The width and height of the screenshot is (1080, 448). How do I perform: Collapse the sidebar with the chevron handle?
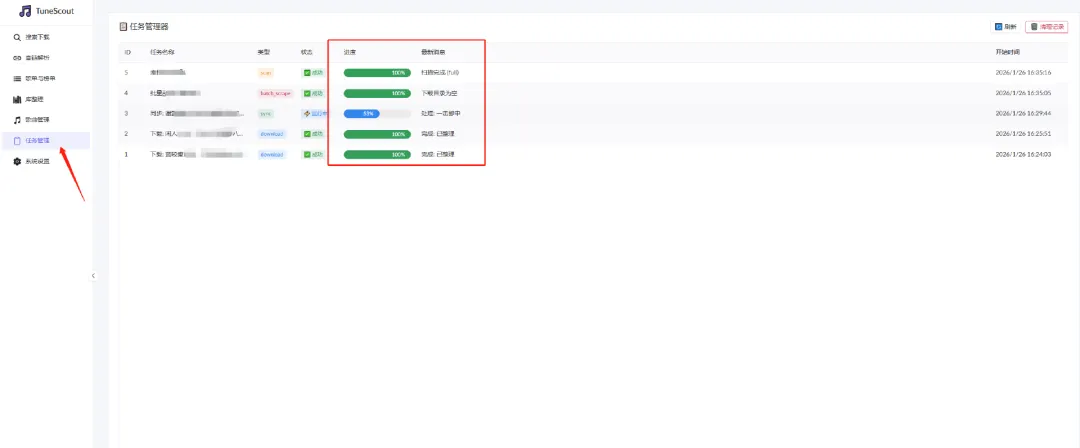pos(93,276)
